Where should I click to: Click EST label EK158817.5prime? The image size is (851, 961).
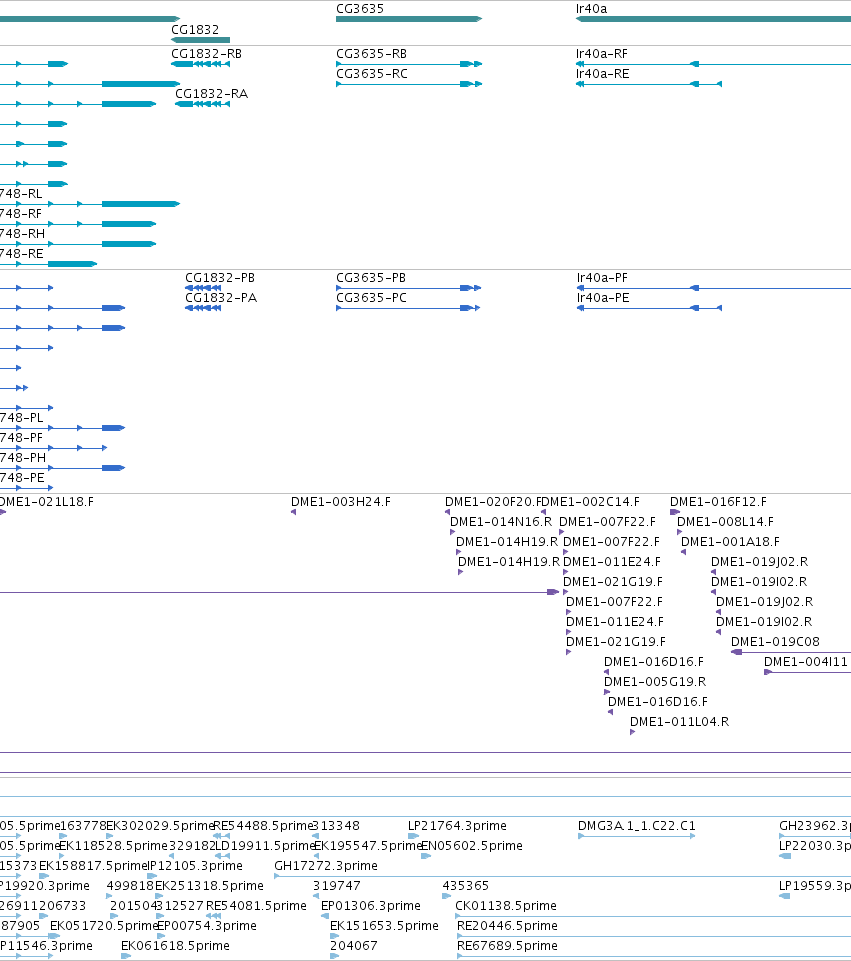pos(93,865)
